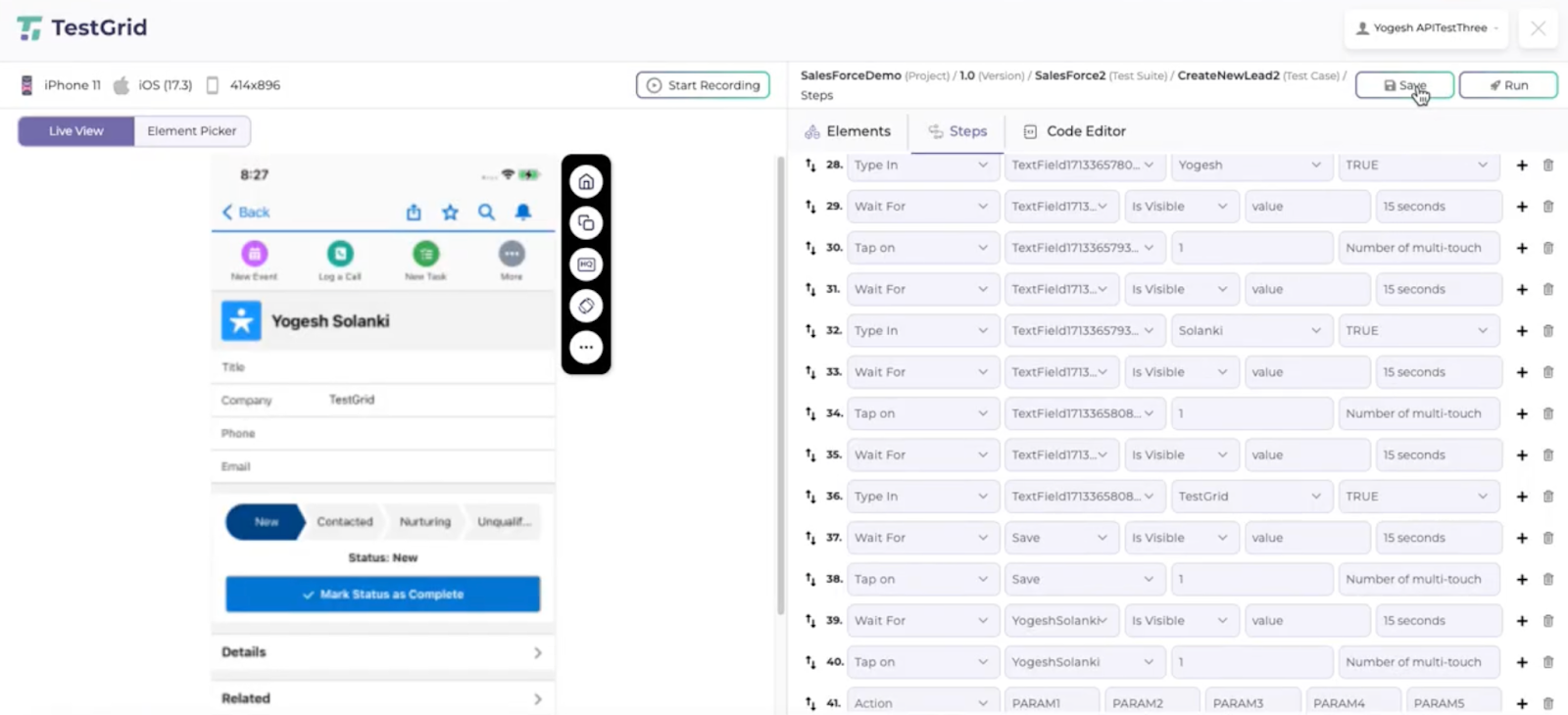Tap the search magnifier icon in phone

point(486,212)
